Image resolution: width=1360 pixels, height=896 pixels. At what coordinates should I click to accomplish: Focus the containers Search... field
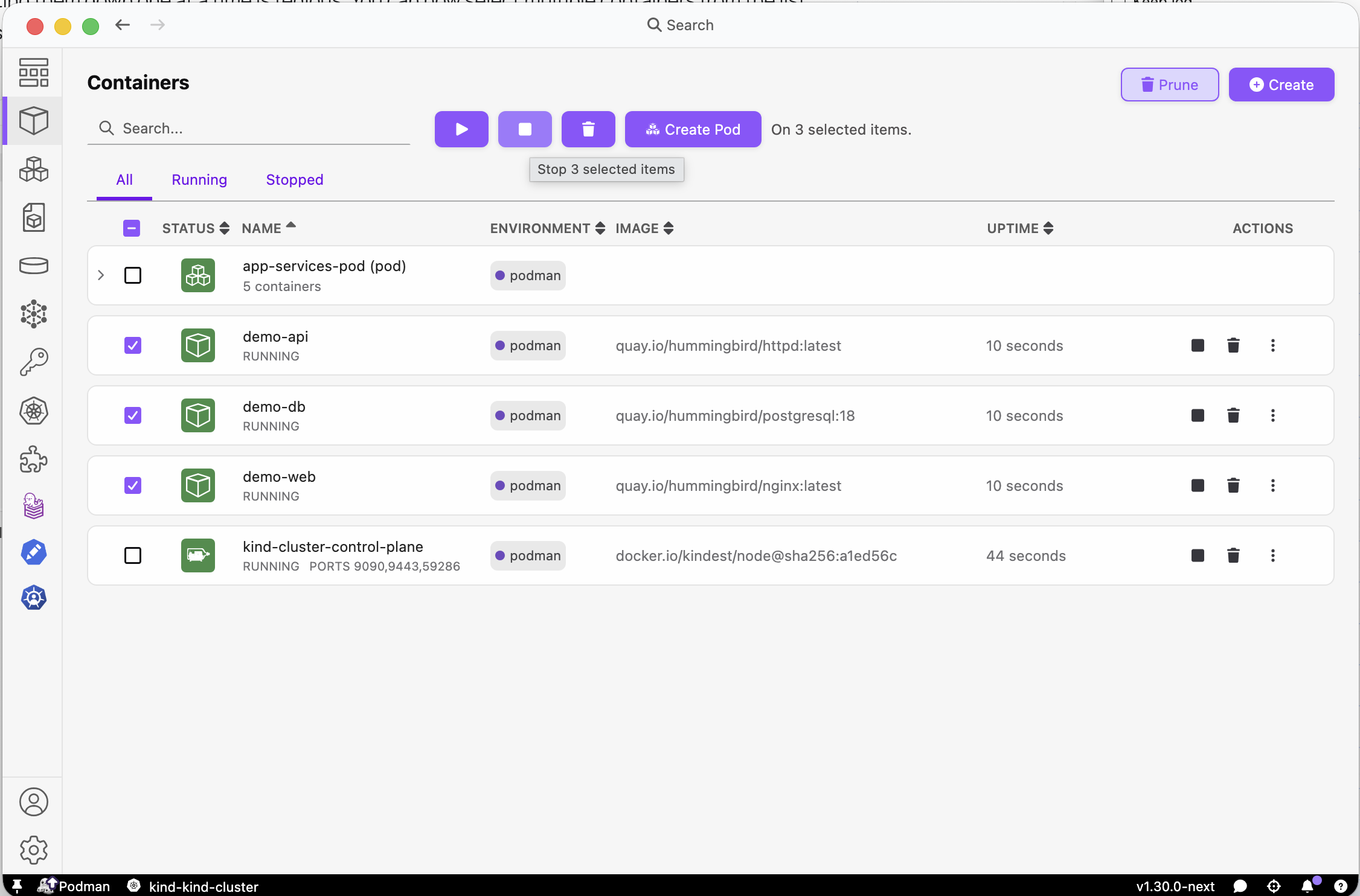[249, 129]
